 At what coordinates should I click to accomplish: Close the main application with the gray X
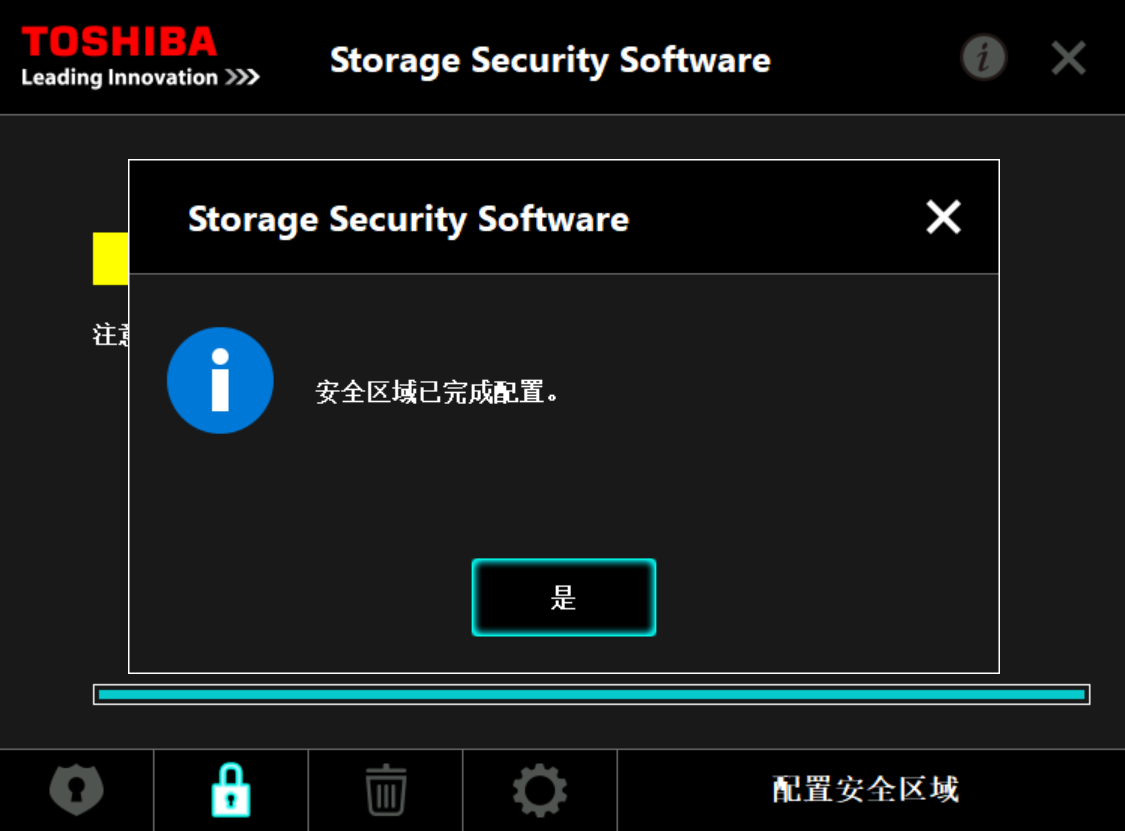[x=1068, y=58]
